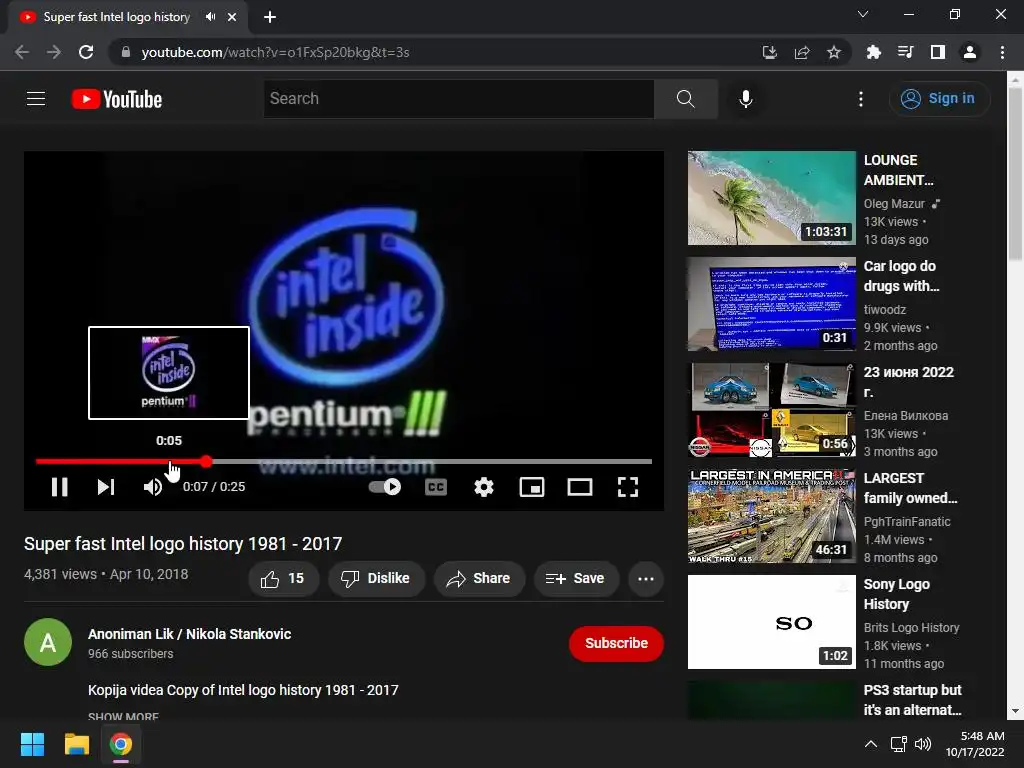The image size is (1024, 768).
Task: Open YouTube settings three-dot menu
Action: coord(861,99)
